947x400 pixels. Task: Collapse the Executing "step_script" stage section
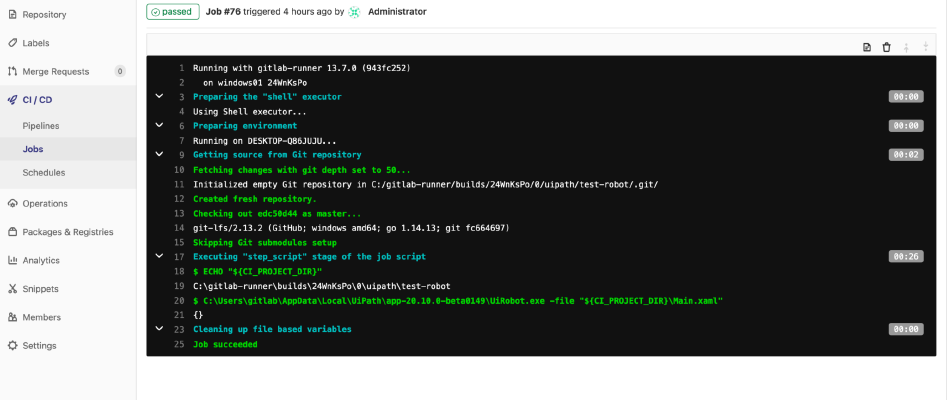point(159,256)
